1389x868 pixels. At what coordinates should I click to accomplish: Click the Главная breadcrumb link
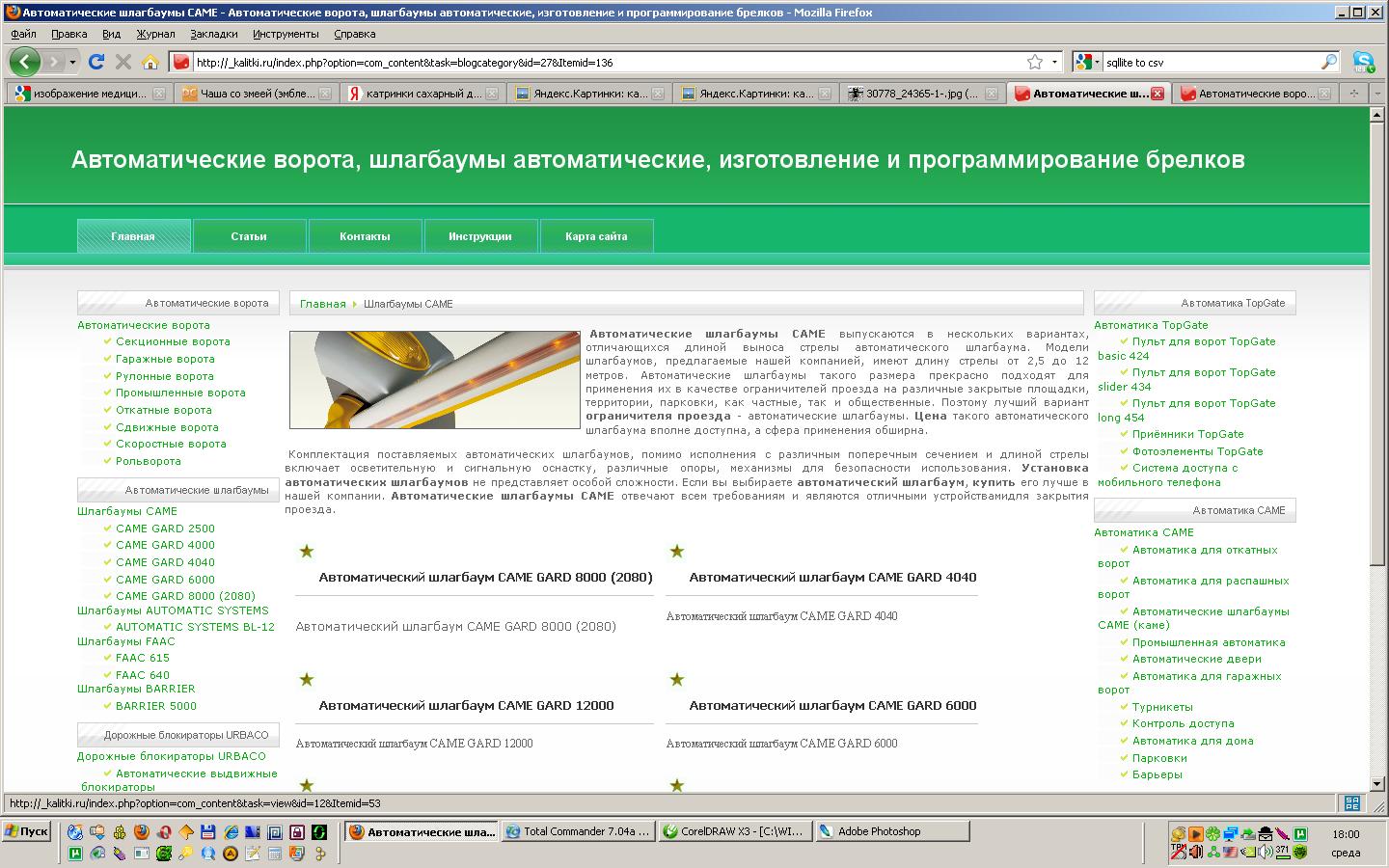click(322, 304)
